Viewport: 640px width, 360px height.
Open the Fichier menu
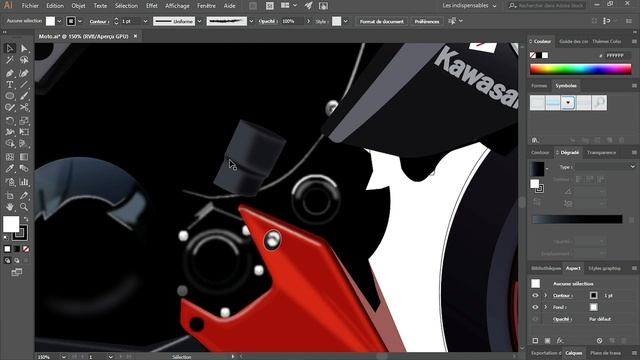point(30,6)
